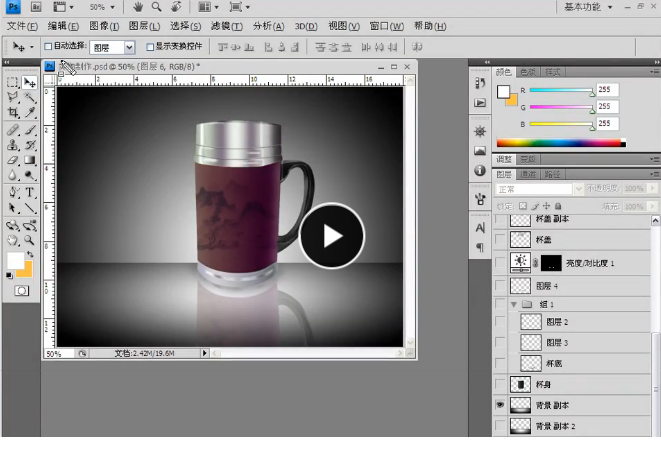661x460 pixels.
Task: Select the History Brush tool
Action: coord(30,145)
